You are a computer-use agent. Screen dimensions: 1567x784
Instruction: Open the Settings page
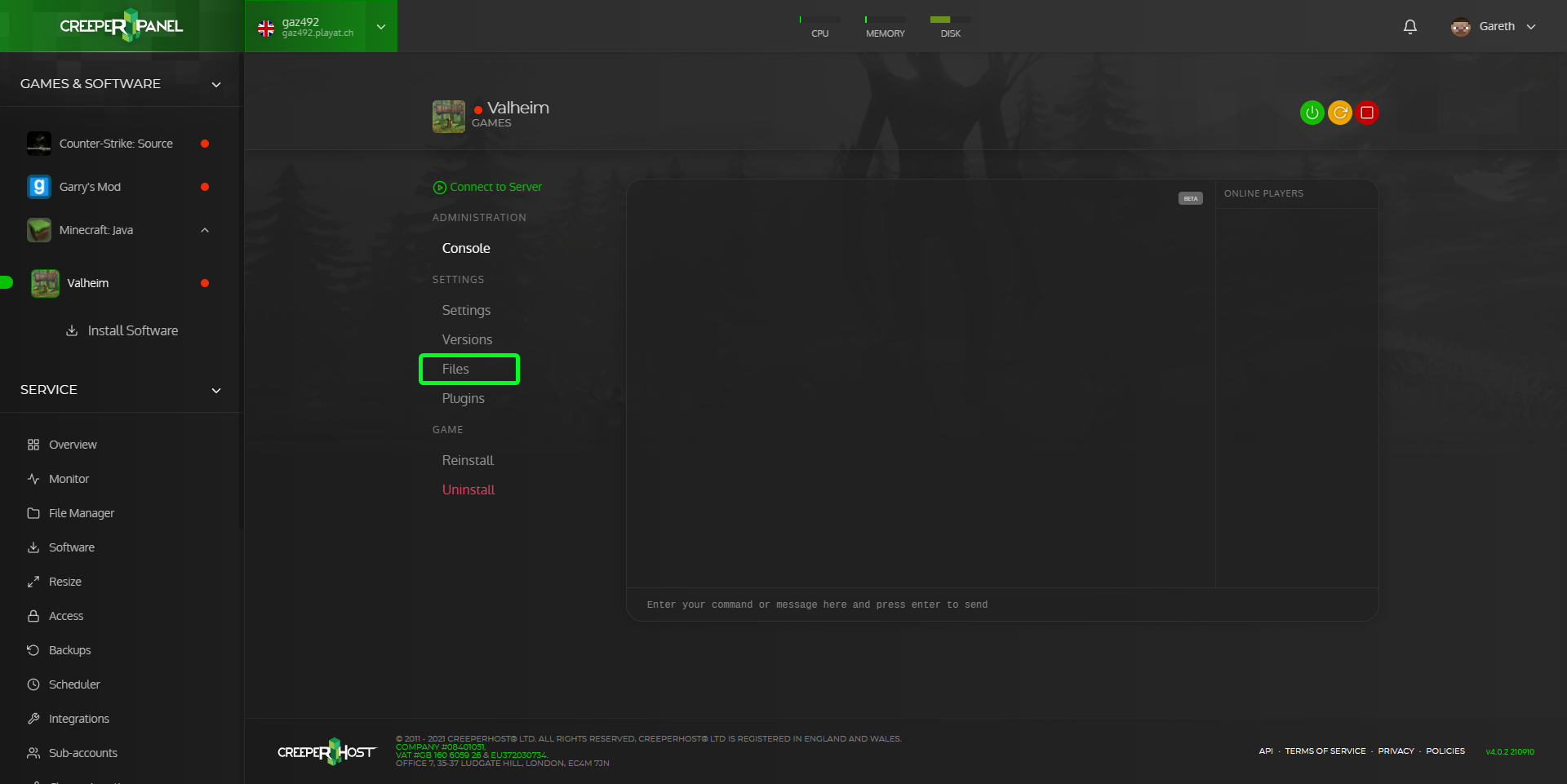[466, 310]
